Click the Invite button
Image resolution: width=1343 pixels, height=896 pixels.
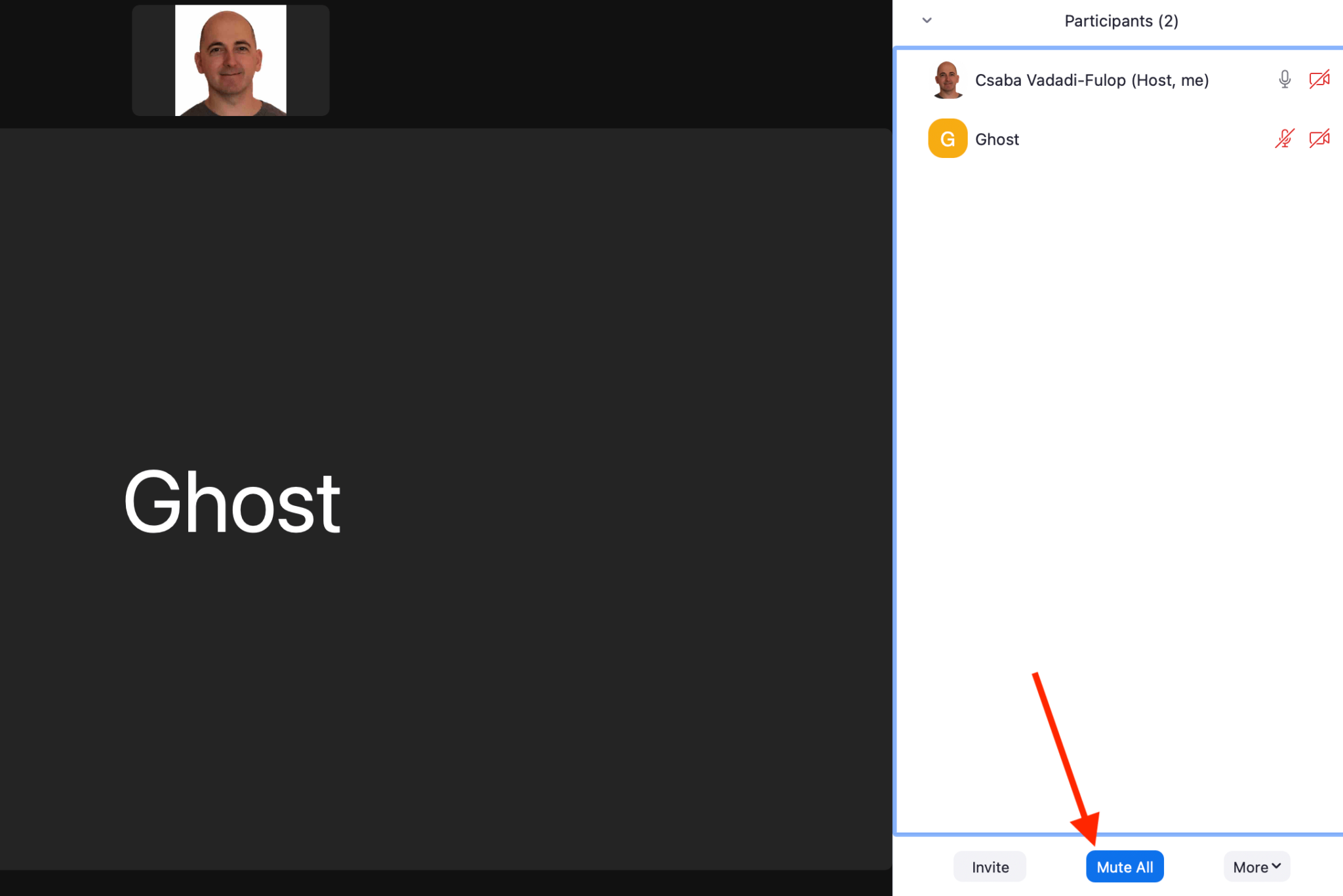(989, 866)
